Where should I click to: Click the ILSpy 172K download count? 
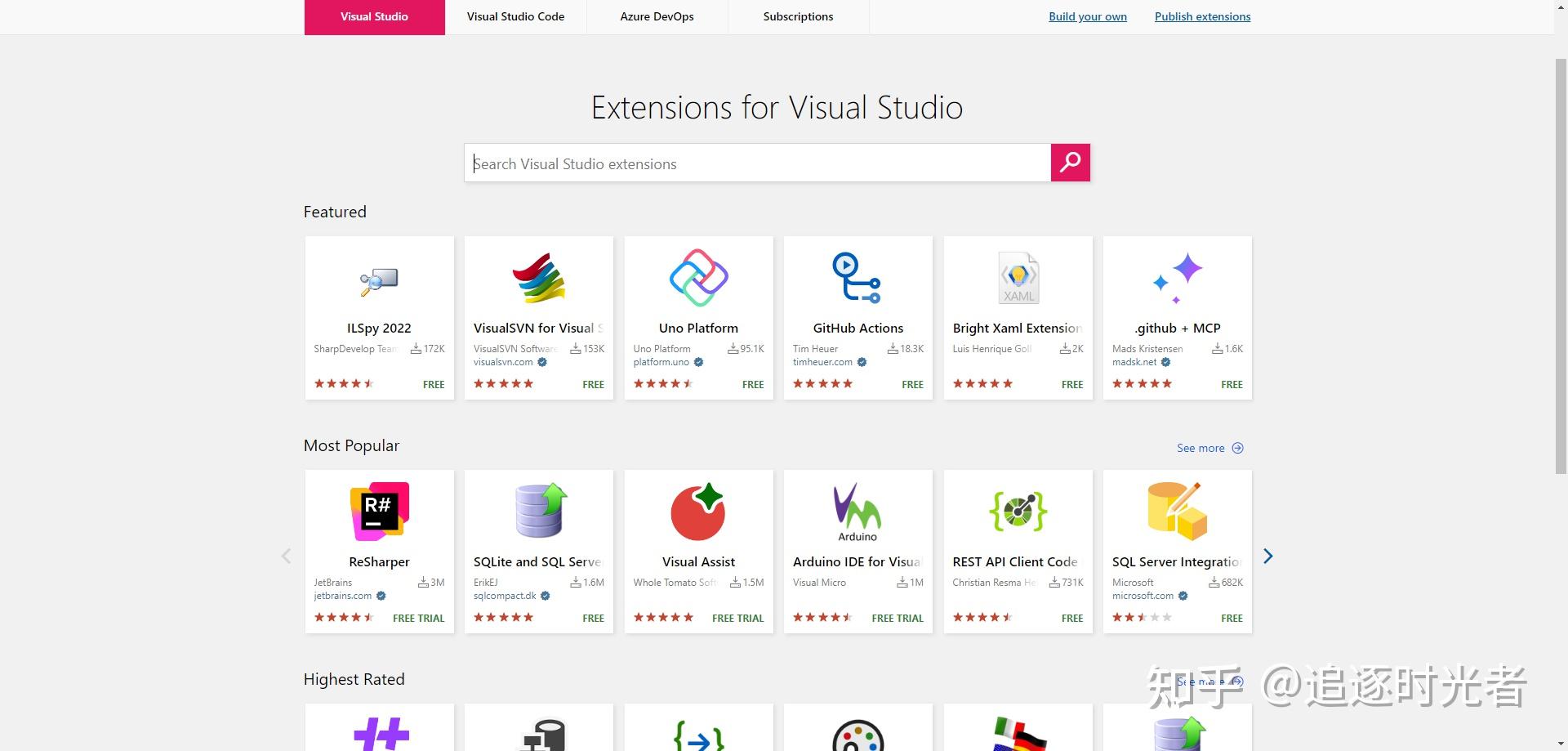(428, 349)
